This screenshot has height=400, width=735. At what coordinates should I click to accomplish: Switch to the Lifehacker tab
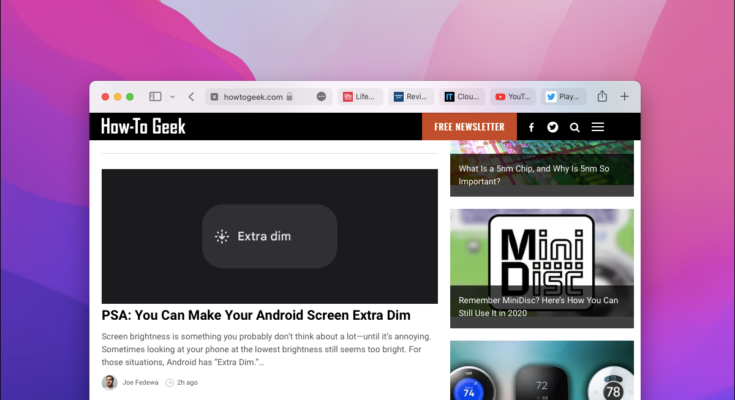pyautogui.click(x=360, y=97)
